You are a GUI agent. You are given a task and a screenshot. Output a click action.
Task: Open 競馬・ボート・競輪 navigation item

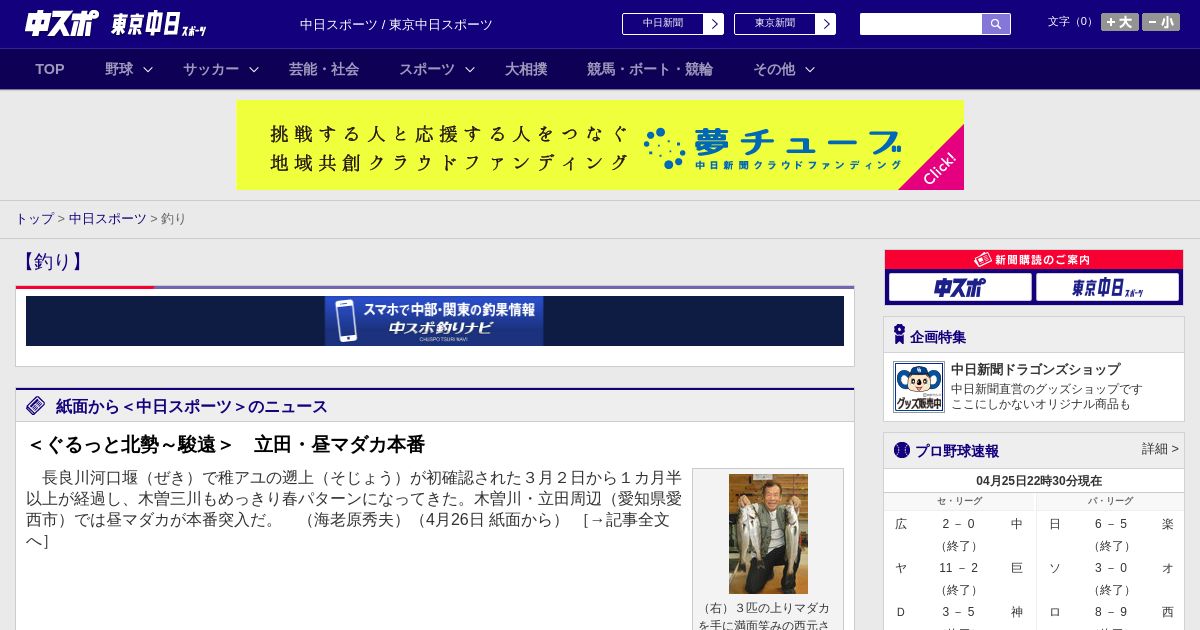pyautogui.click(x=650, y=69)
